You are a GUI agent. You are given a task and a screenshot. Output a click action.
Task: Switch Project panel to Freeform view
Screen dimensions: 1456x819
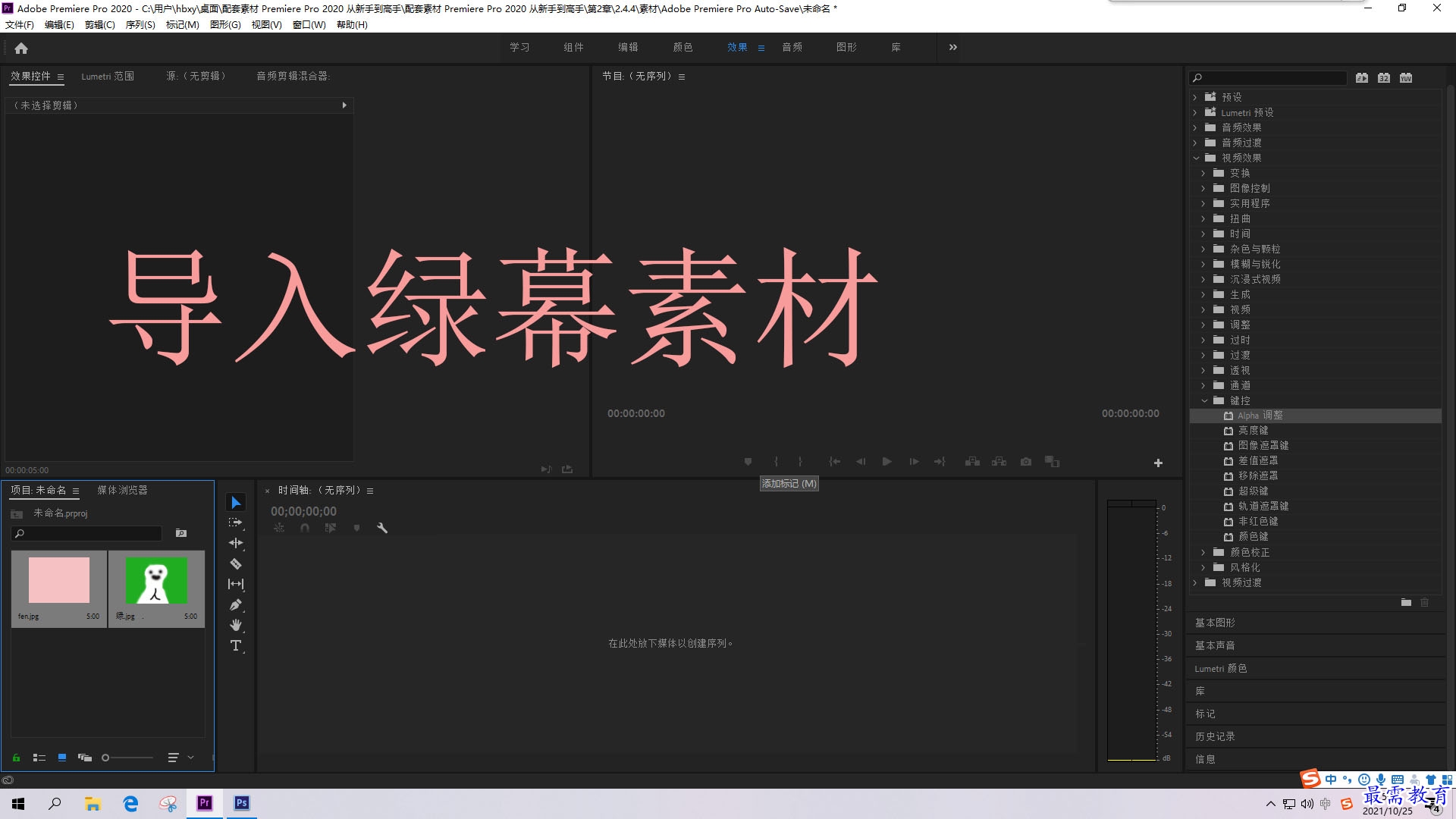click(x=85, y=758)
